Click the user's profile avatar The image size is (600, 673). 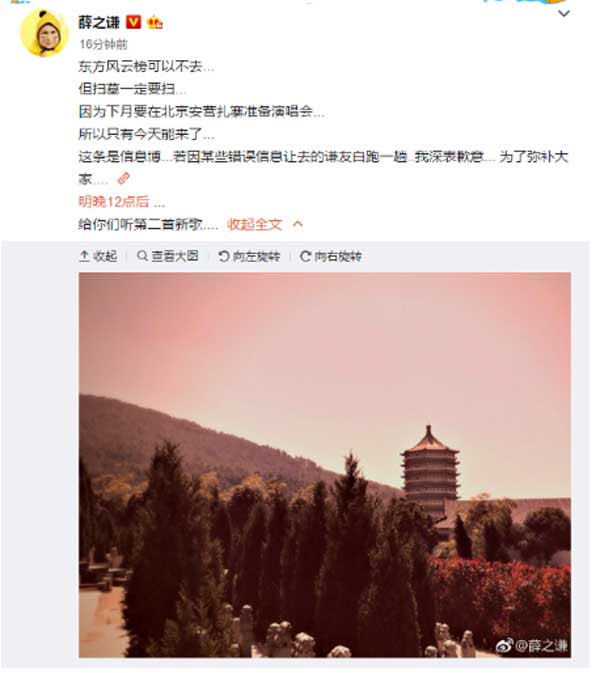click(x=44, y=33)
